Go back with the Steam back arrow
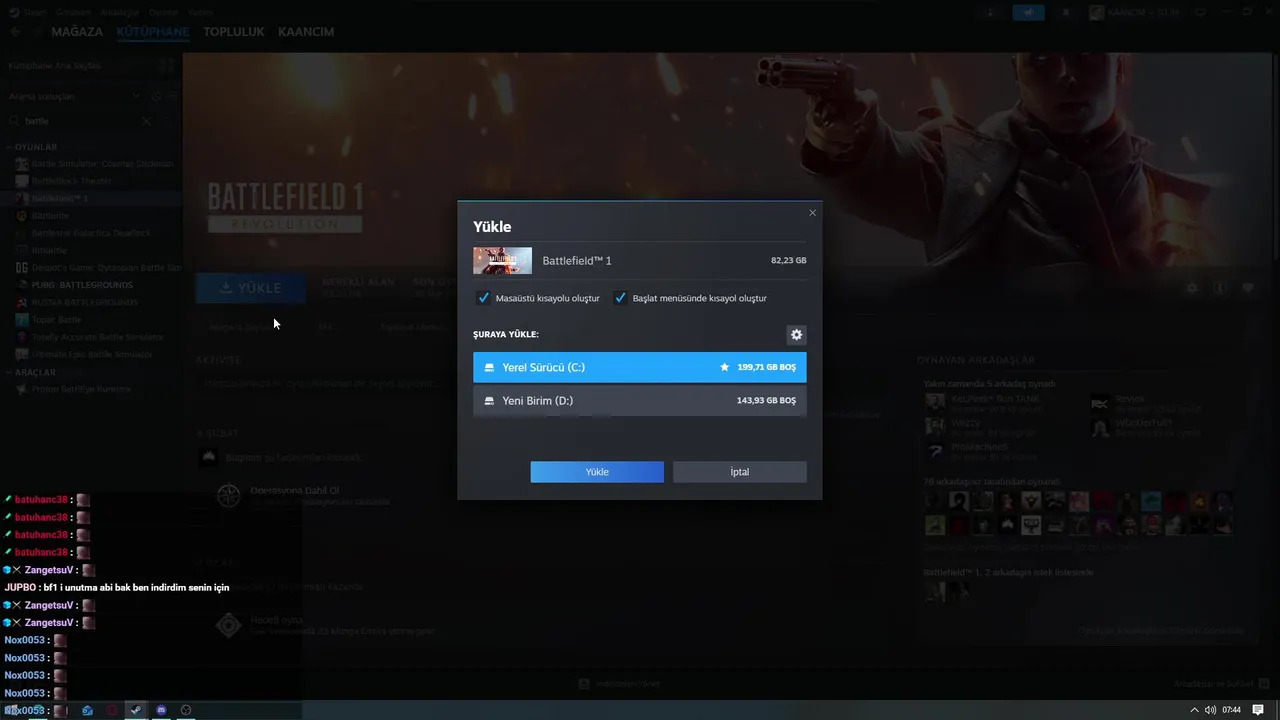The image size is (1280, 720). [x=15, y=32]
